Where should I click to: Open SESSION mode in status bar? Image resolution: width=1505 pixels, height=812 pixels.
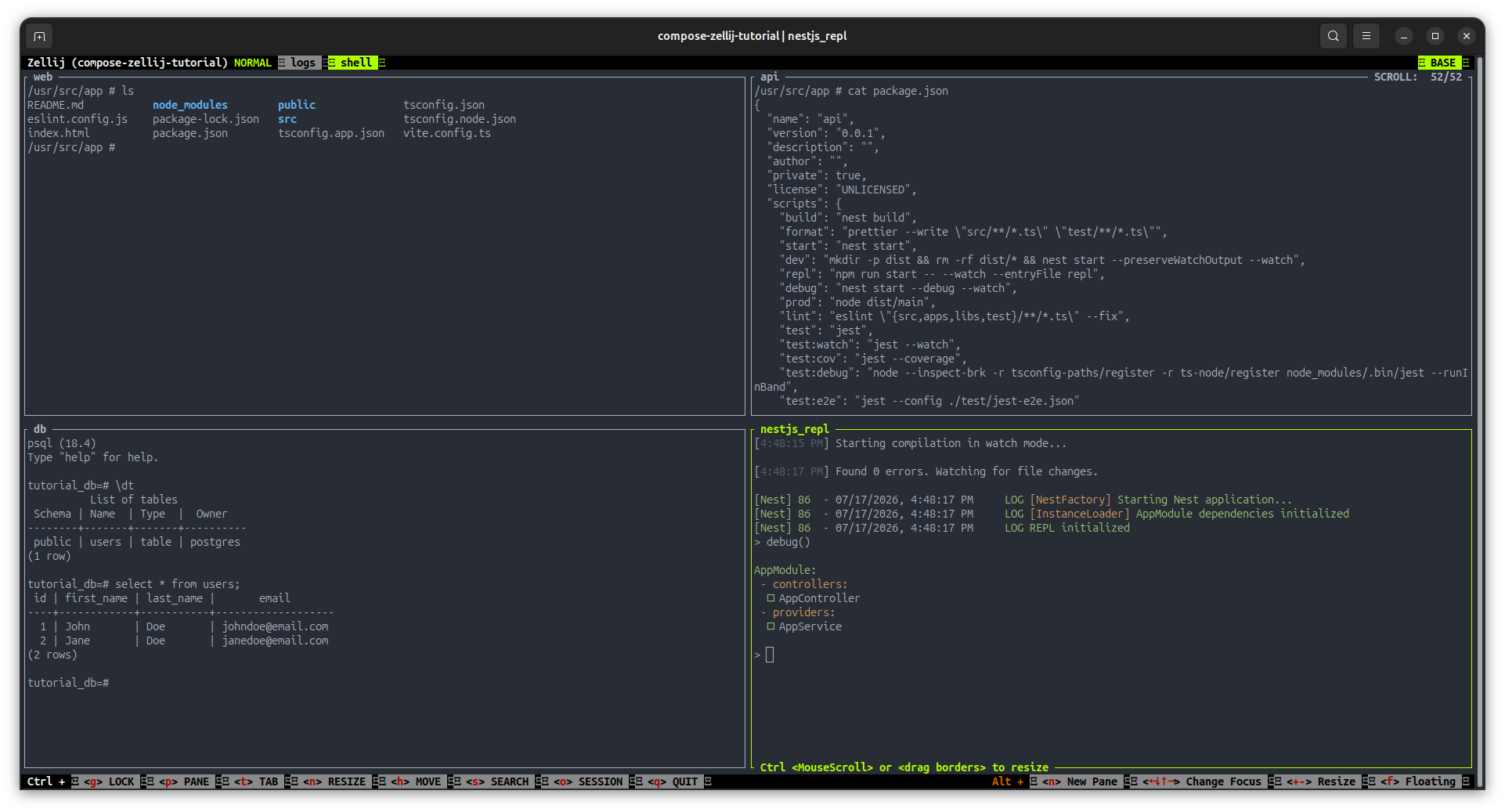[589, 781]
